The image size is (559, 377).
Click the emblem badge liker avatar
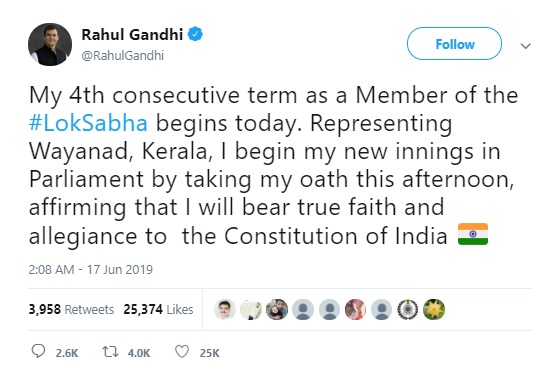[x=407, y=309]
